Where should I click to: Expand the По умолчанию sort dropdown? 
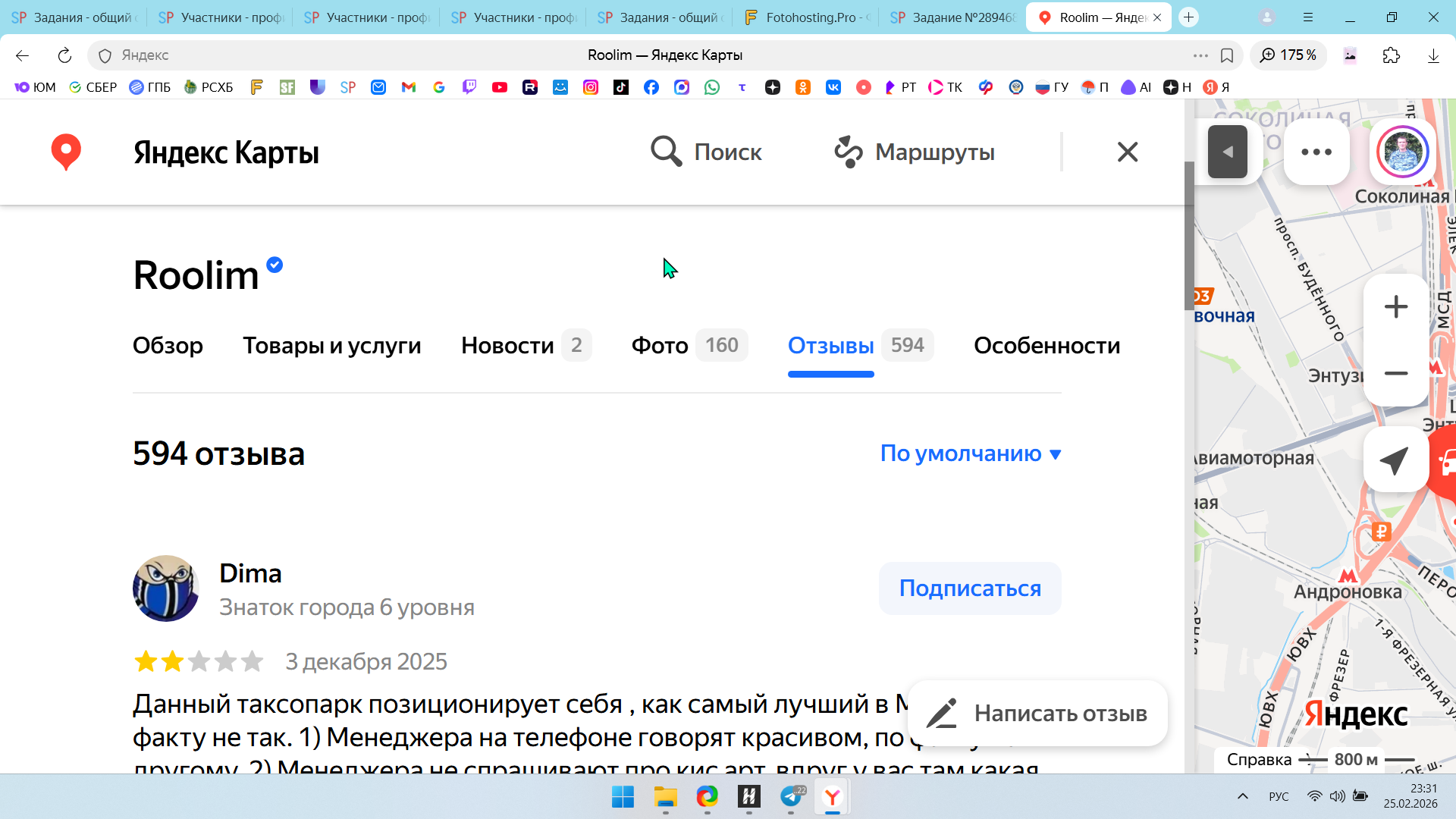coord(970,453)
